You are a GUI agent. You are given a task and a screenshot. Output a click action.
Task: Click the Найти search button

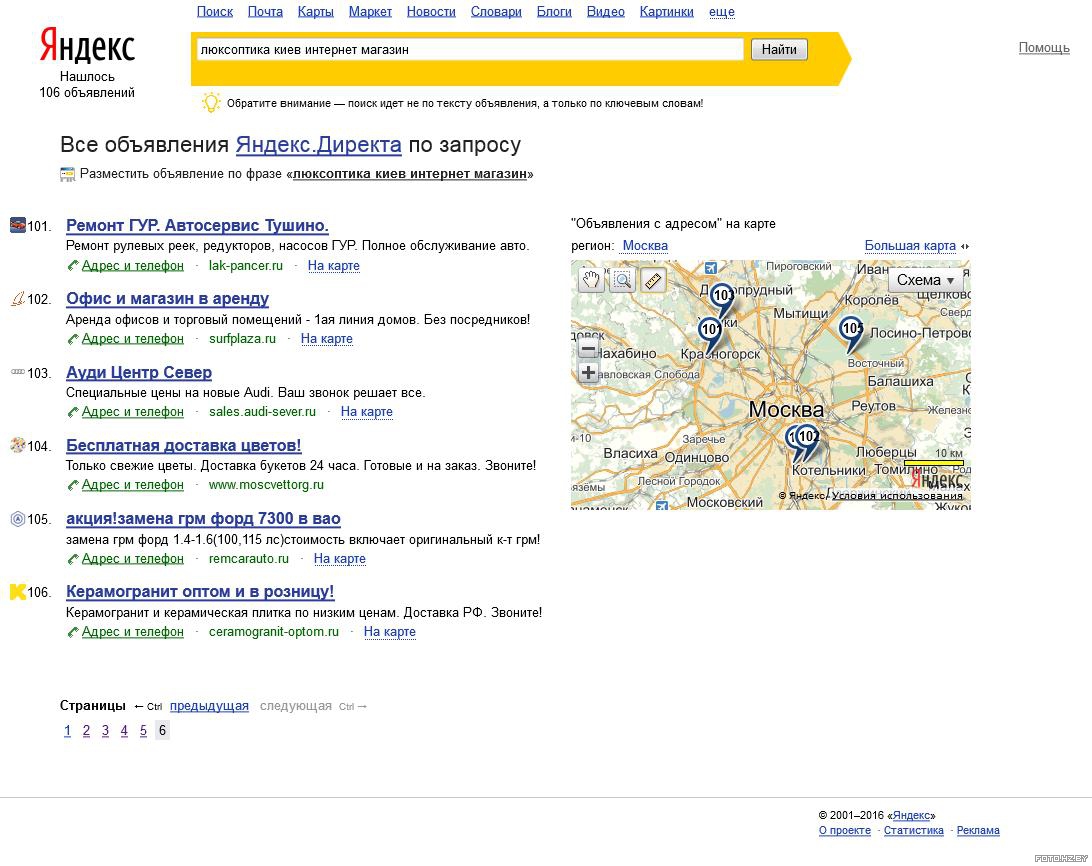(779, 49)
